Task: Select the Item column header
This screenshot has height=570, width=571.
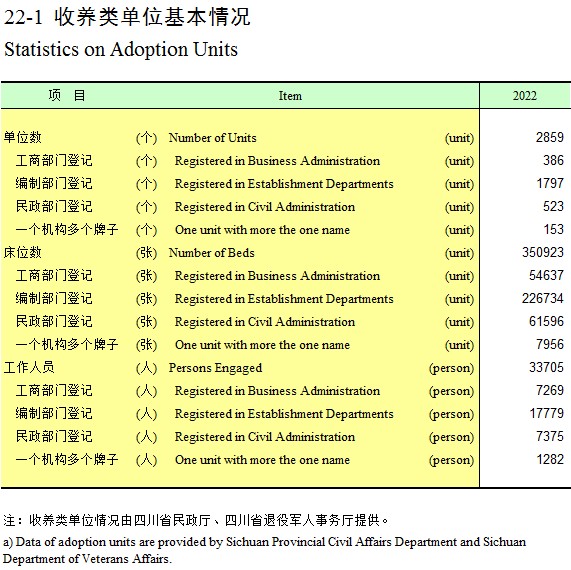Action: (290, 96)
